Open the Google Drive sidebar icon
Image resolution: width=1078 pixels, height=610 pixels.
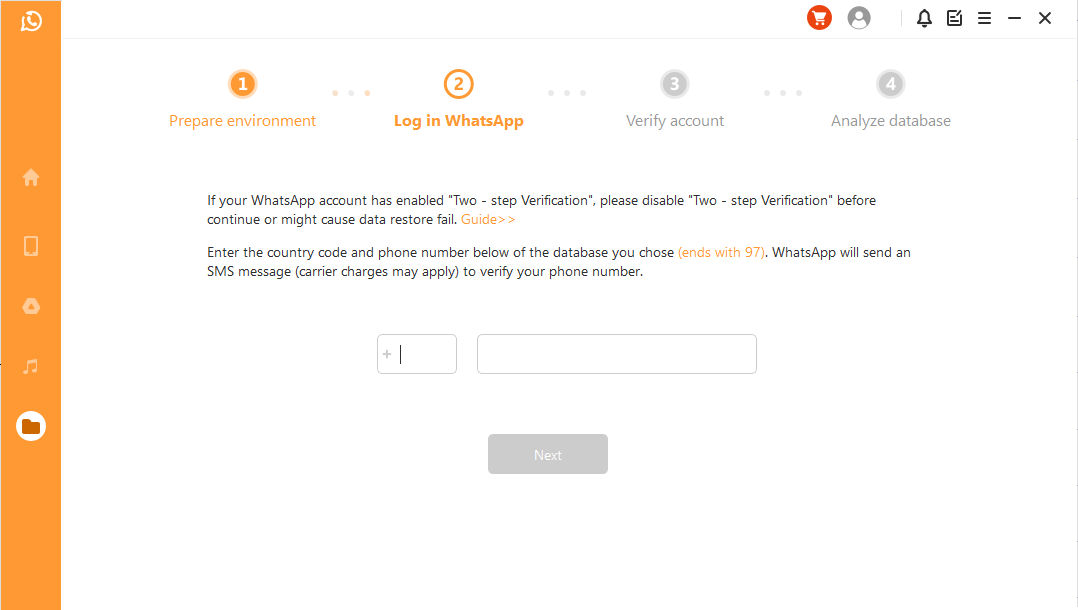coord(31,306)
